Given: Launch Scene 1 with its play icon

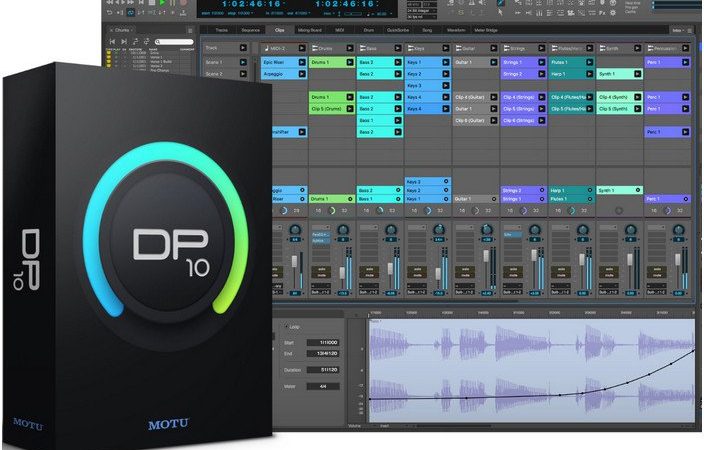Looking at the screenshot, I should [x=243, y=62].
